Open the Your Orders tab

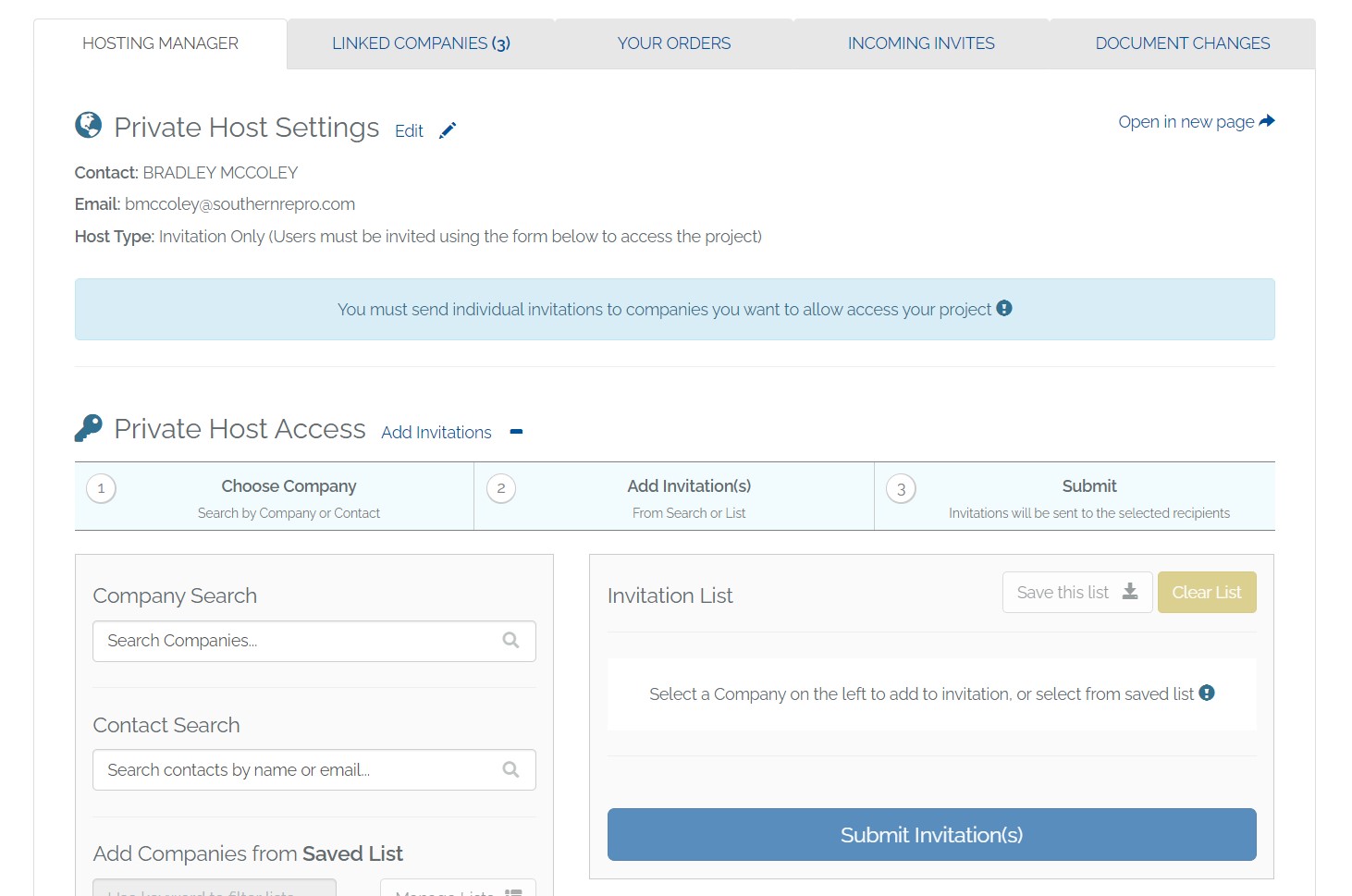click(674, 43)
